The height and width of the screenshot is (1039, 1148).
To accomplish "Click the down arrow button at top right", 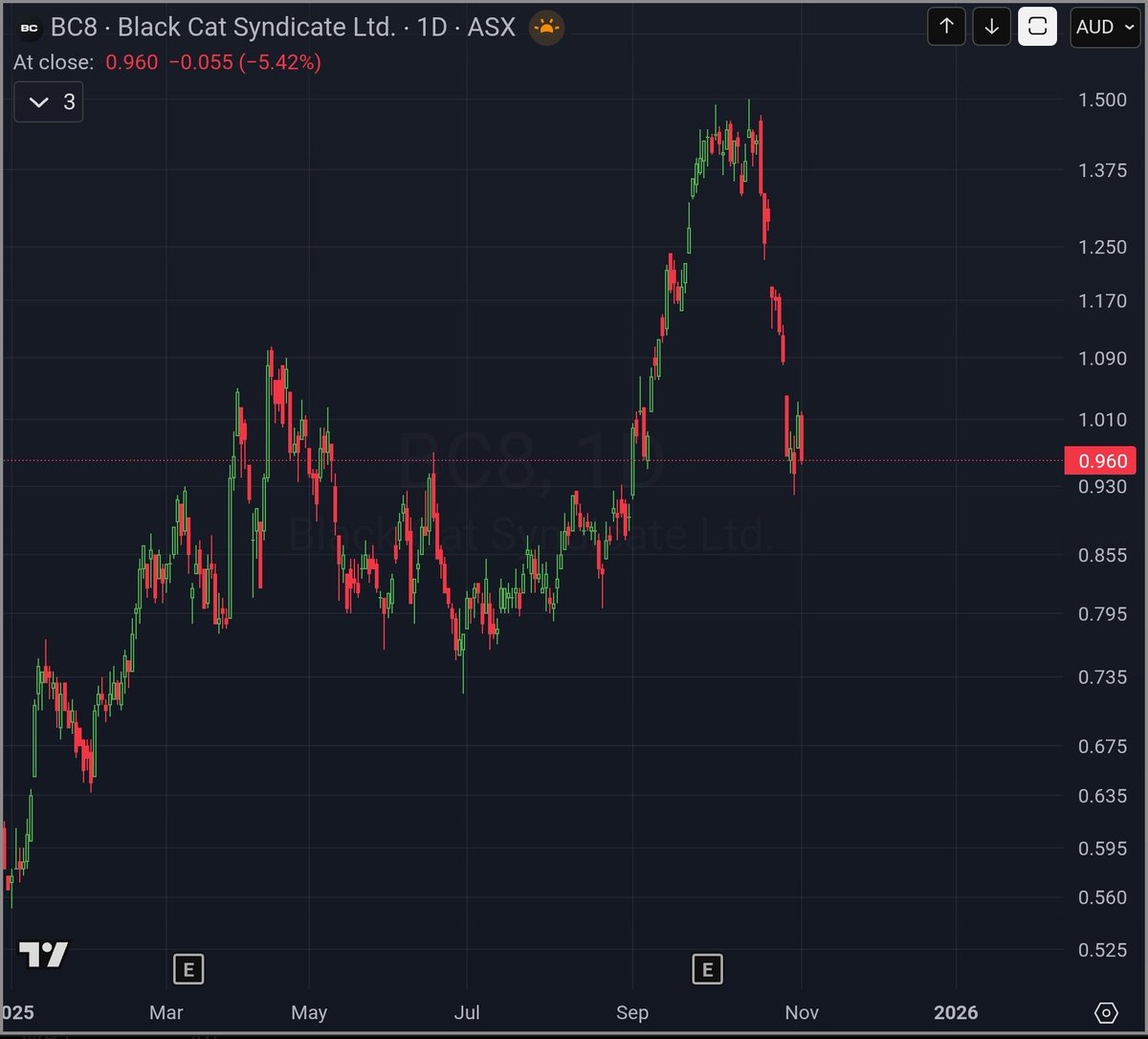I will (992, 27).
